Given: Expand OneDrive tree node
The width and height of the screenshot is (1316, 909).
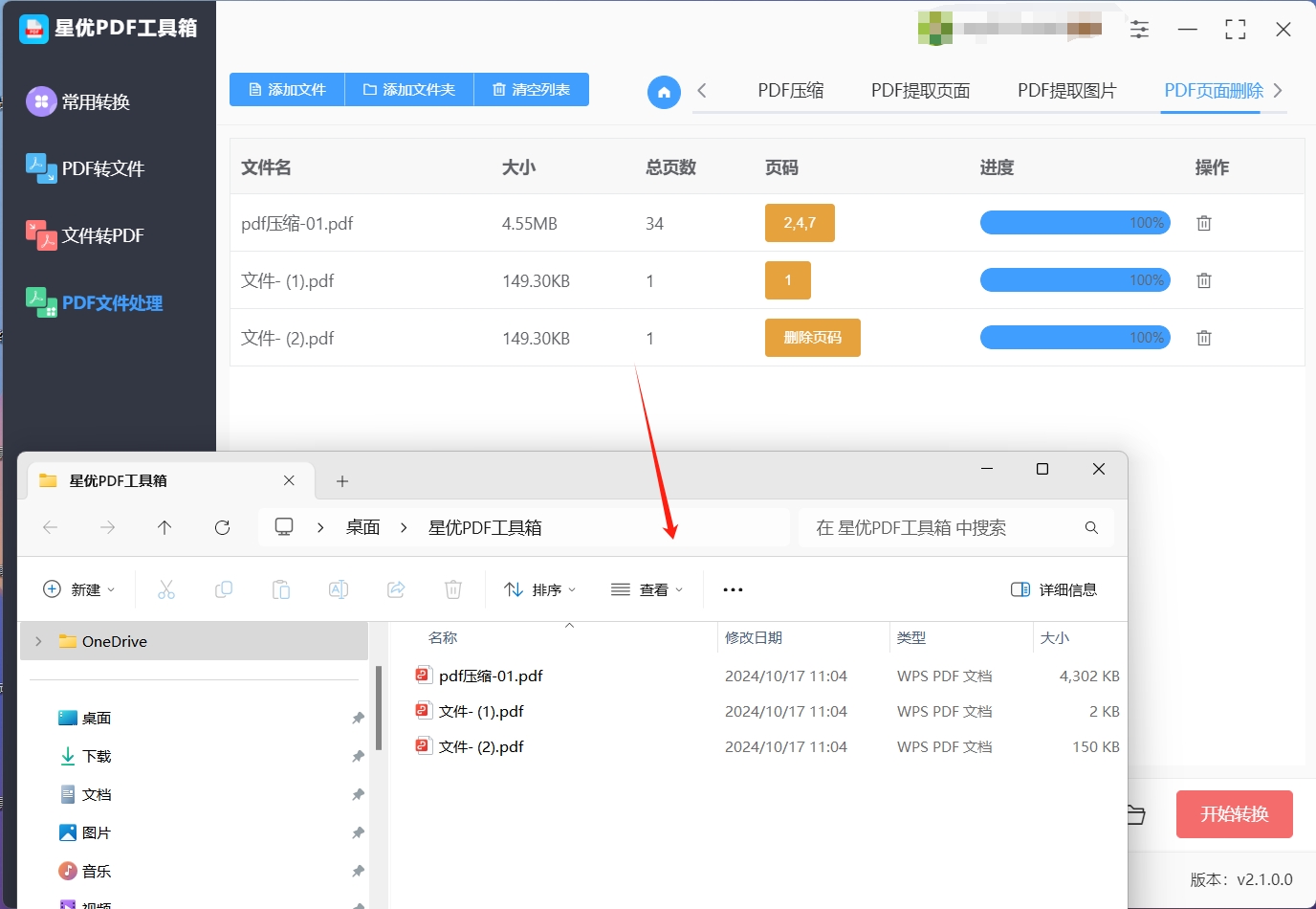Looking at the screenshot, I should 38,641.
